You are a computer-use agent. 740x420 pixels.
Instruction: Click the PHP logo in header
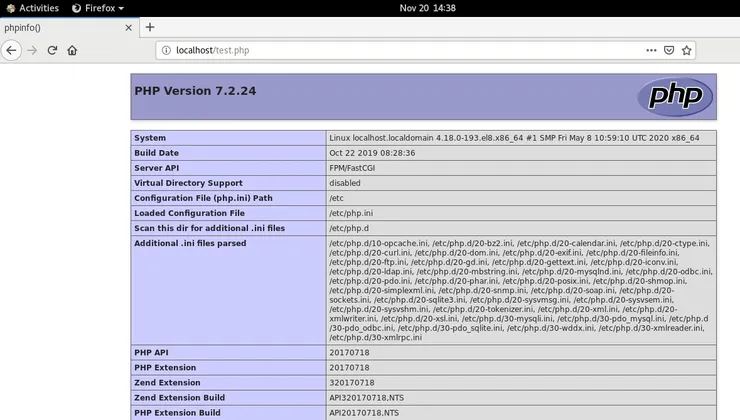(x=675, y=96)
